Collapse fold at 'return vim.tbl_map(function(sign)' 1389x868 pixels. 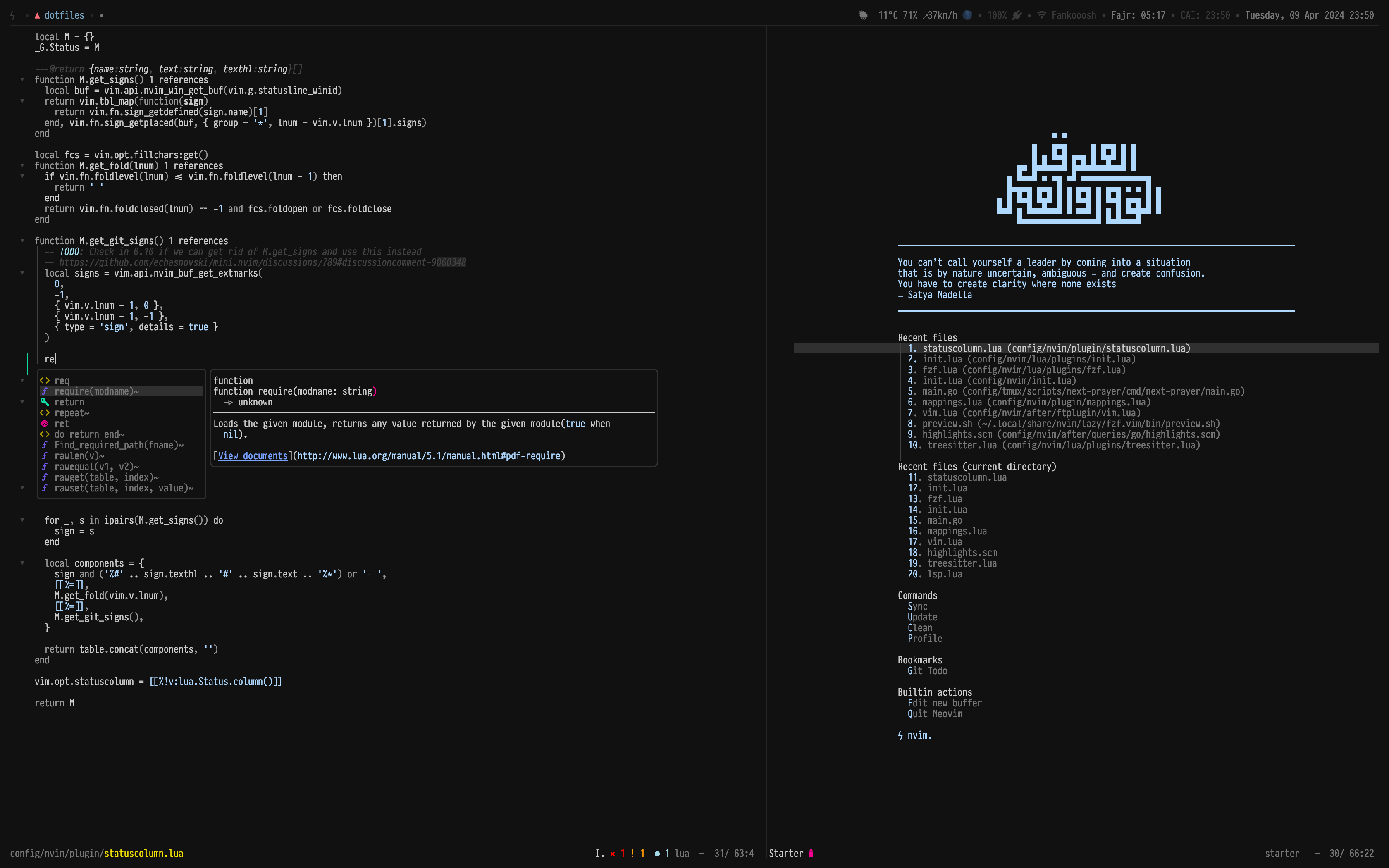point(22,101)
